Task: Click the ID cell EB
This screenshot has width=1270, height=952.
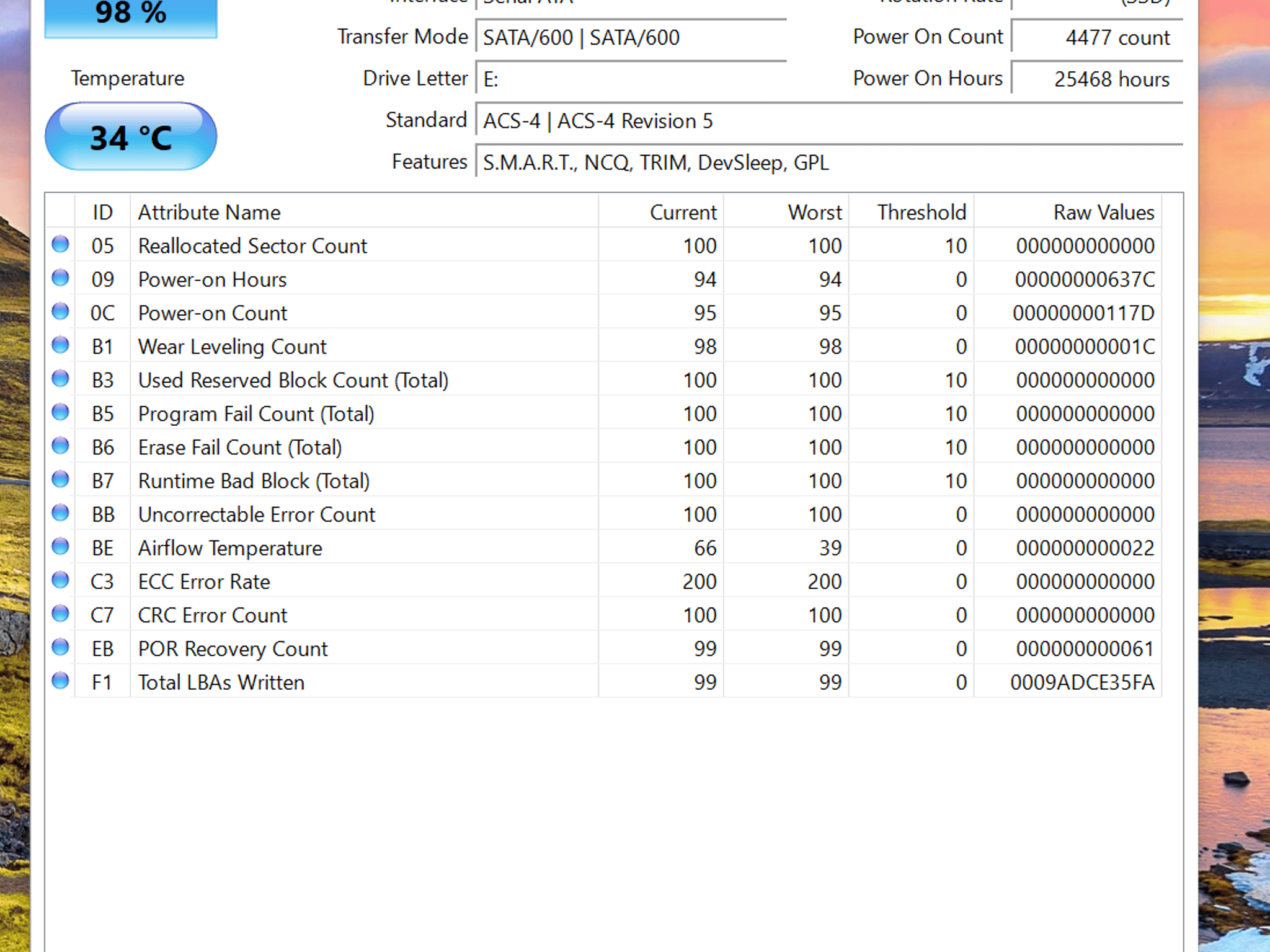Action: pos(102,649)
